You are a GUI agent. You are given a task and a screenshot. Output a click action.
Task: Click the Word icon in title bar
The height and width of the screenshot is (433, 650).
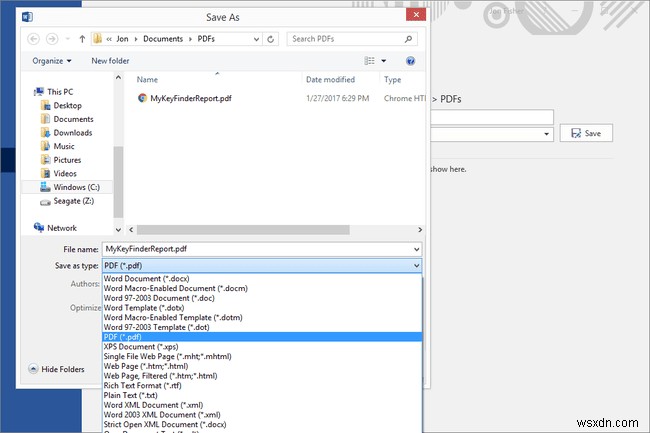(27, 17)
